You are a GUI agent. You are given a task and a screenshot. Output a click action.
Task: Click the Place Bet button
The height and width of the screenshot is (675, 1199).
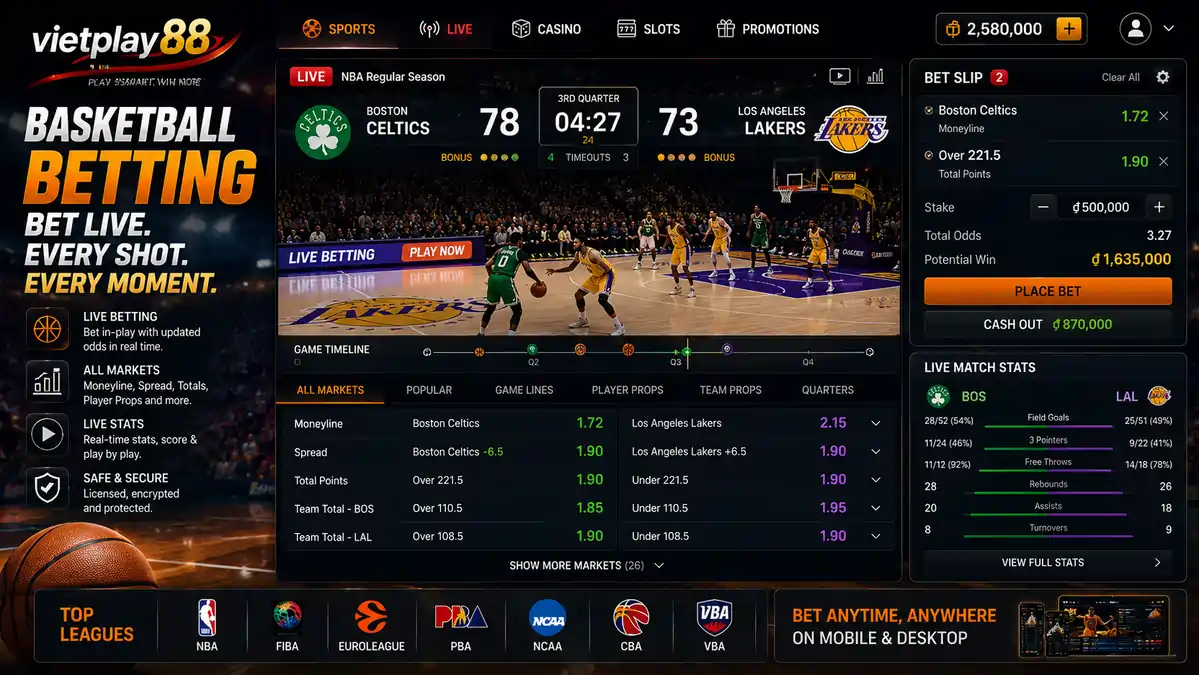(x=1048, y=291)
